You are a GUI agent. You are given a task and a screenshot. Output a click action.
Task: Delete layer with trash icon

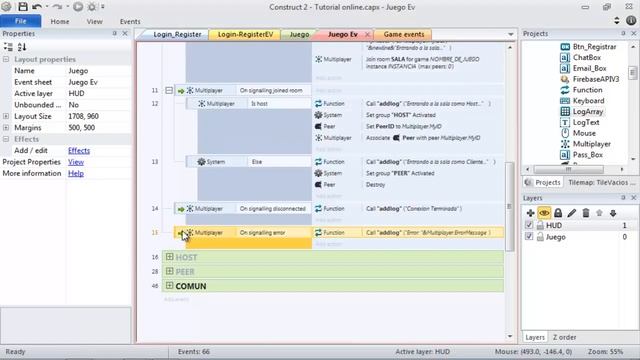coord(586,213)
